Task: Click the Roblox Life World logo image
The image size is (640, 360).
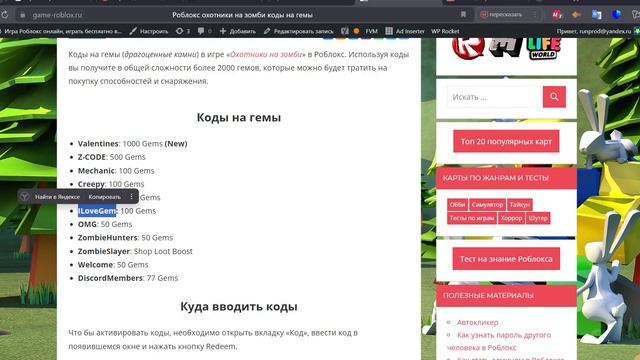Action: click(x=506, y=48)
